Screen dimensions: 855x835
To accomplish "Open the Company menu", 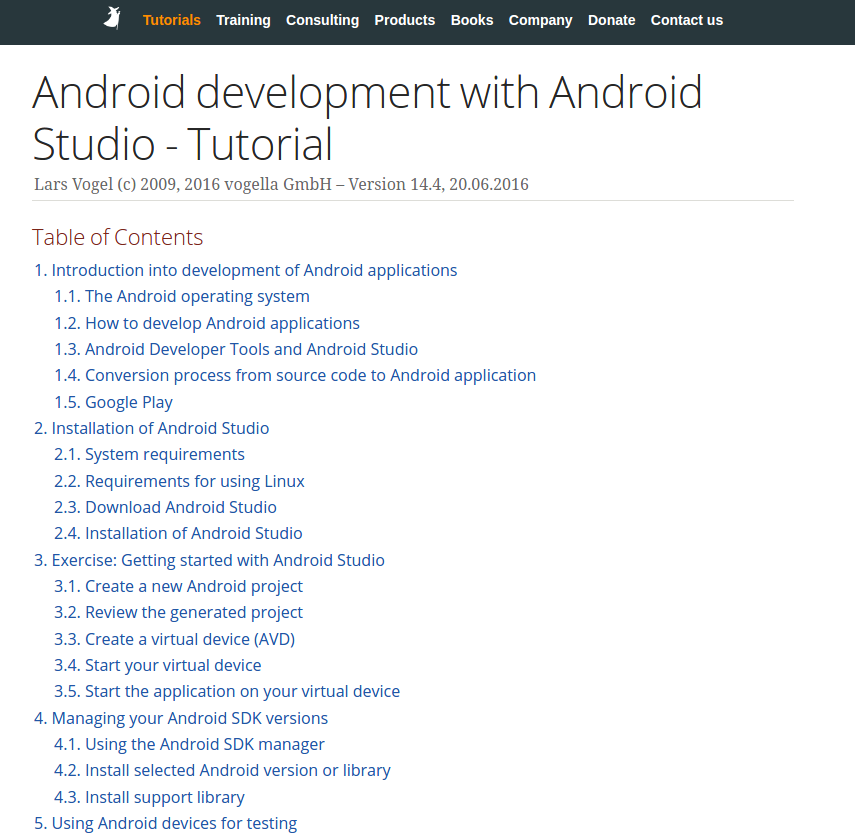I will point(540,20).
